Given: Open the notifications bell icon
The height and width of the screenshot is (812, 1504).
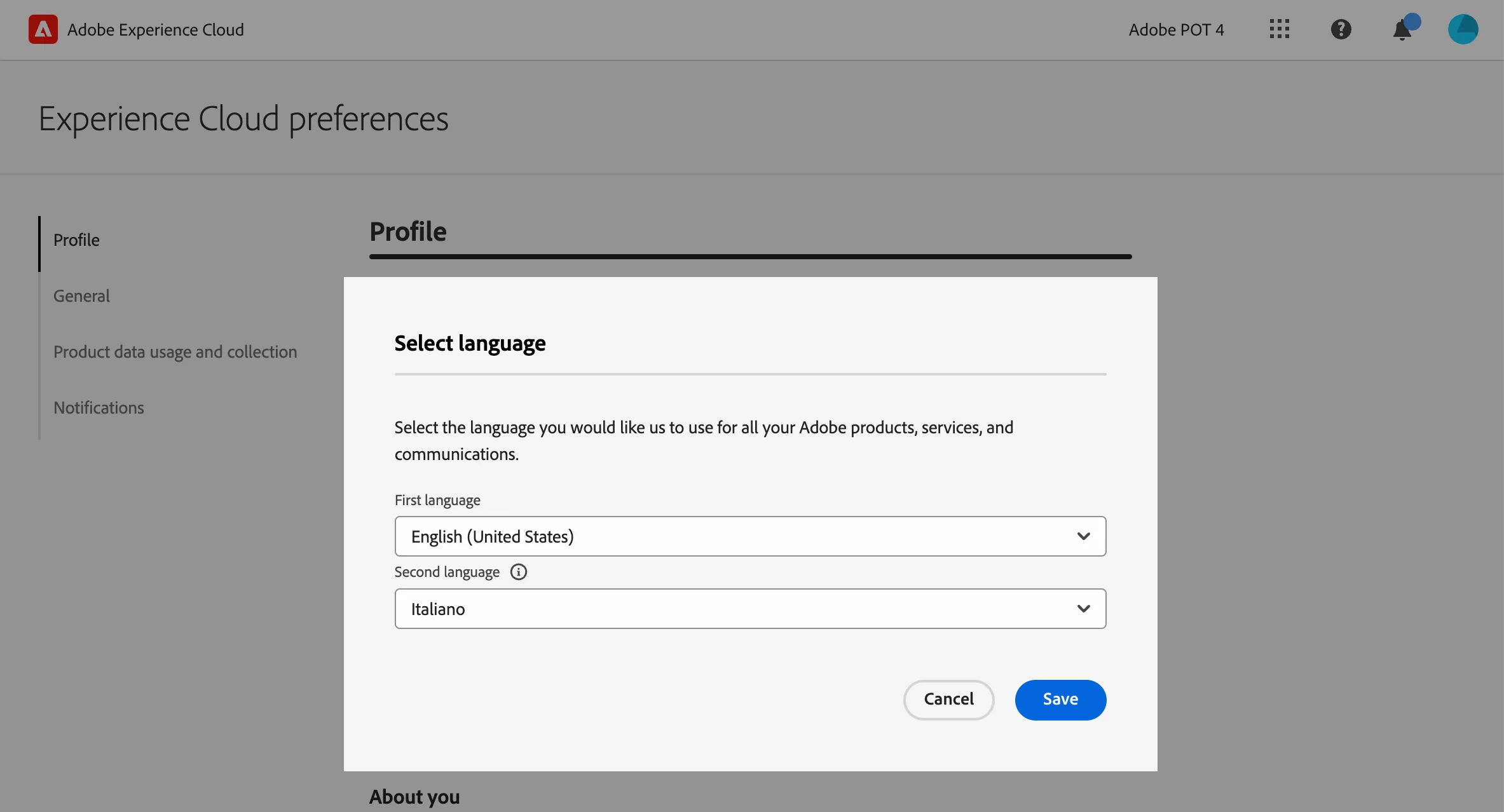Looking at the screenshot, I should (1402, 30).
